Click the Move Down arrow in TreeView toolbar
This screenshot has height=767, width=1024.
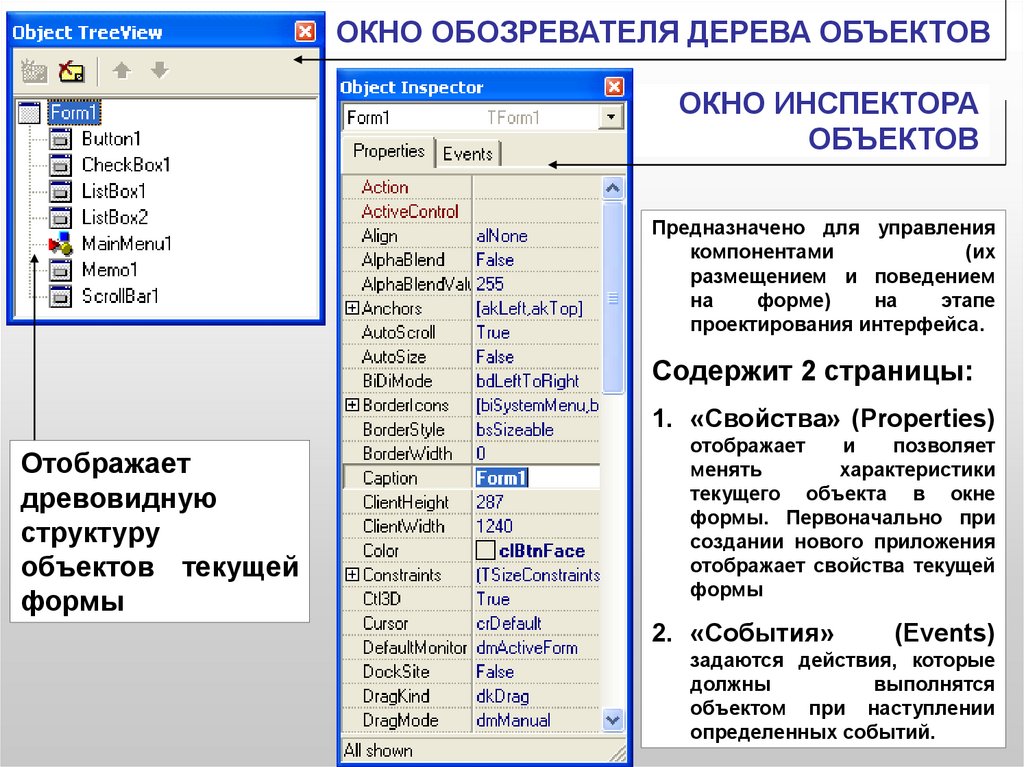pyautogui.click(x=158, y=71)
